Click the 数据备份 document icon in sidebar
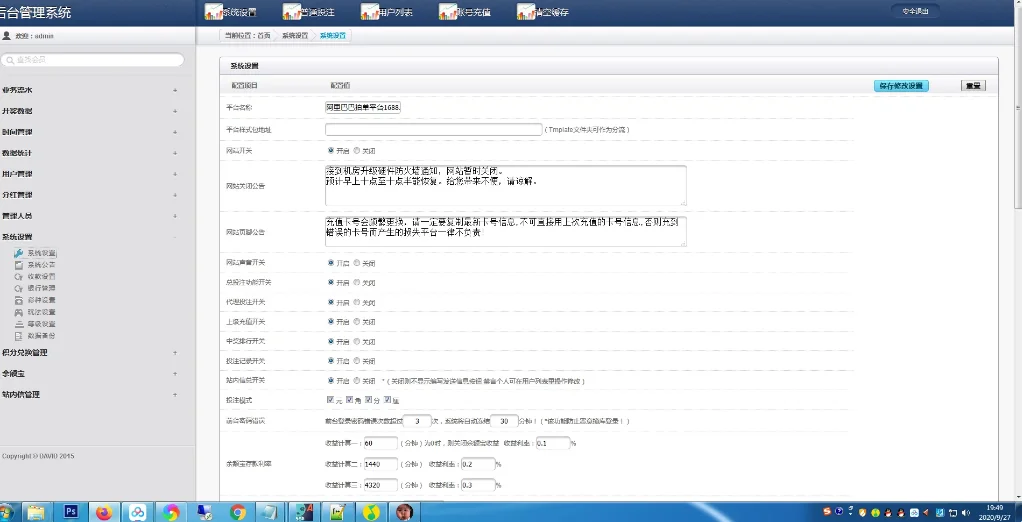This screenshot has width=1022, height=522. click(x=19, y=336)
